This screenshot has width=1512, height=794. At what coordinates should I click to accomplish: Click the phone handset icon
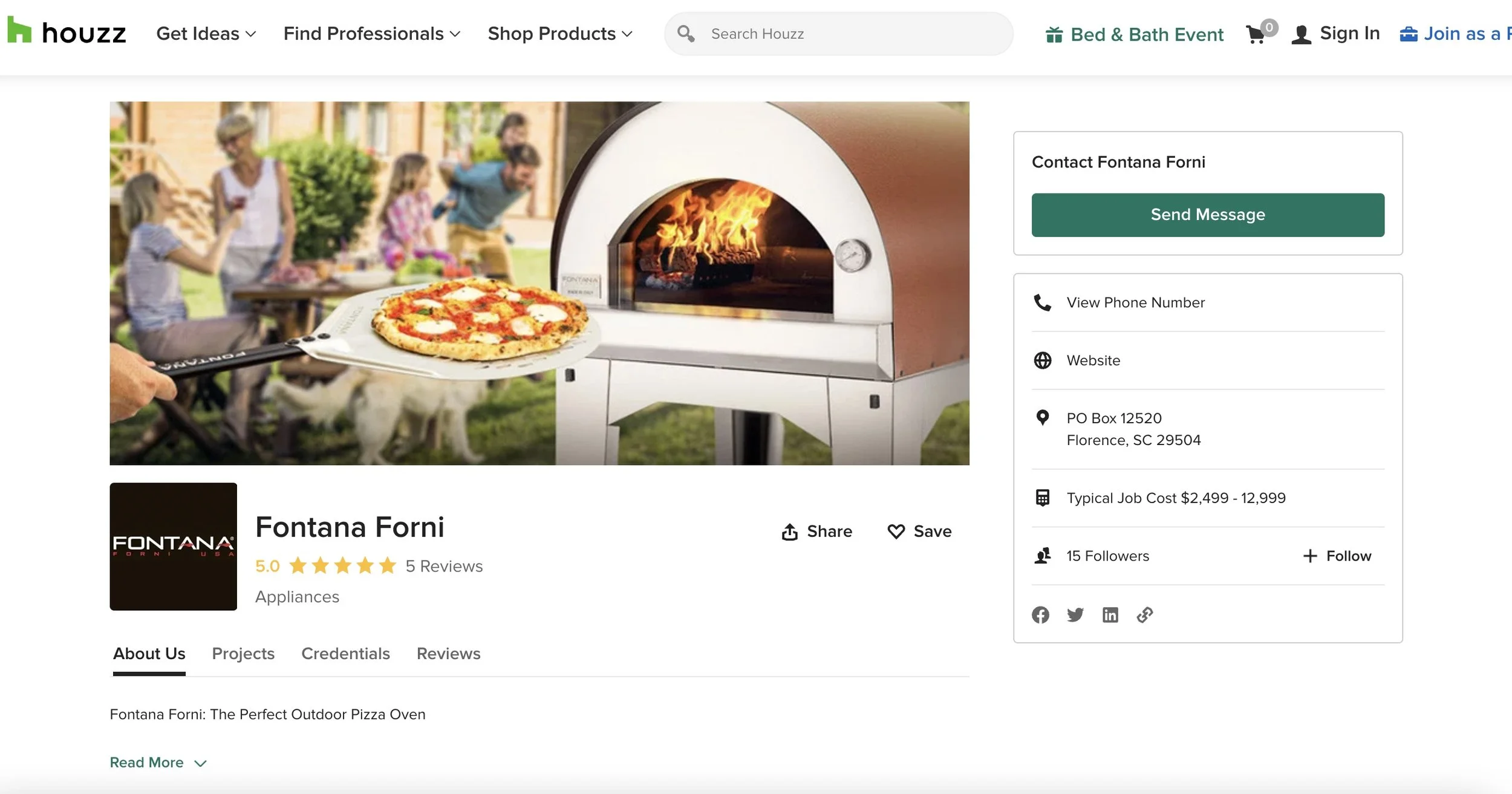(1042, 302)
